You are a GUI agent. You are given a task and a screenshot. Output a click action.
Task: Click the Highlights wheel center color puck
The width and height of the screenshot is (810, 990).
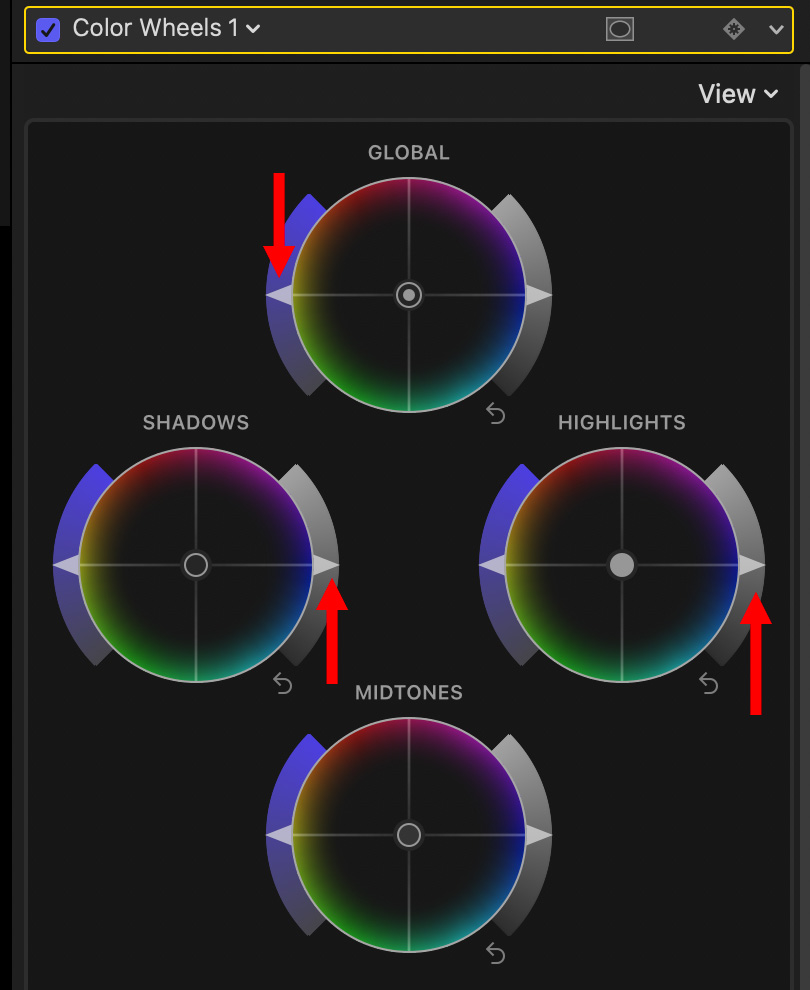click(622, 565)
